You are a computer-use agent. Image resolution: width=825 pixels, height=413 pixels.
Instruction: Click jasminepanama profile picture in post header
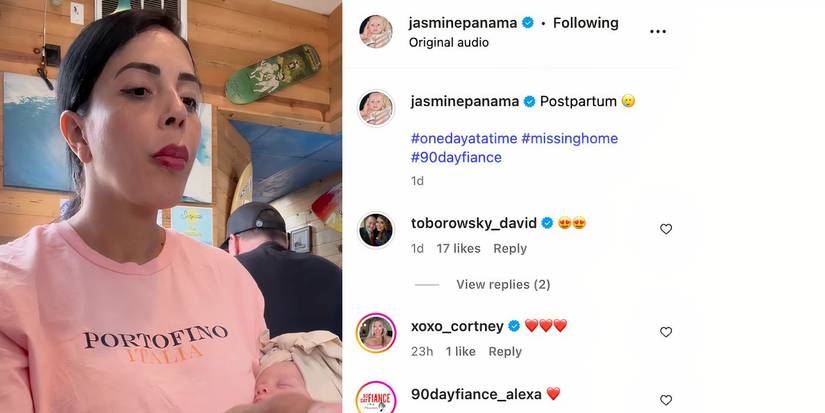376,32
